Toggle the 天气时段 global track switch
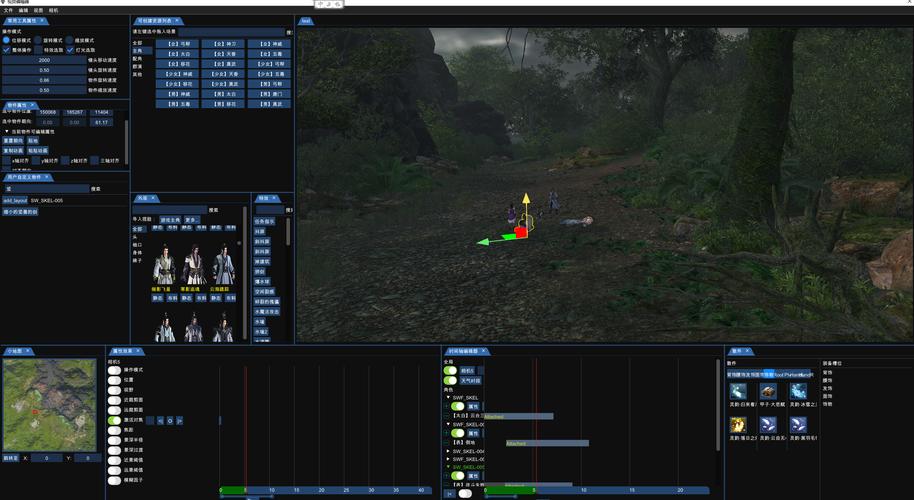 [450, 381]
